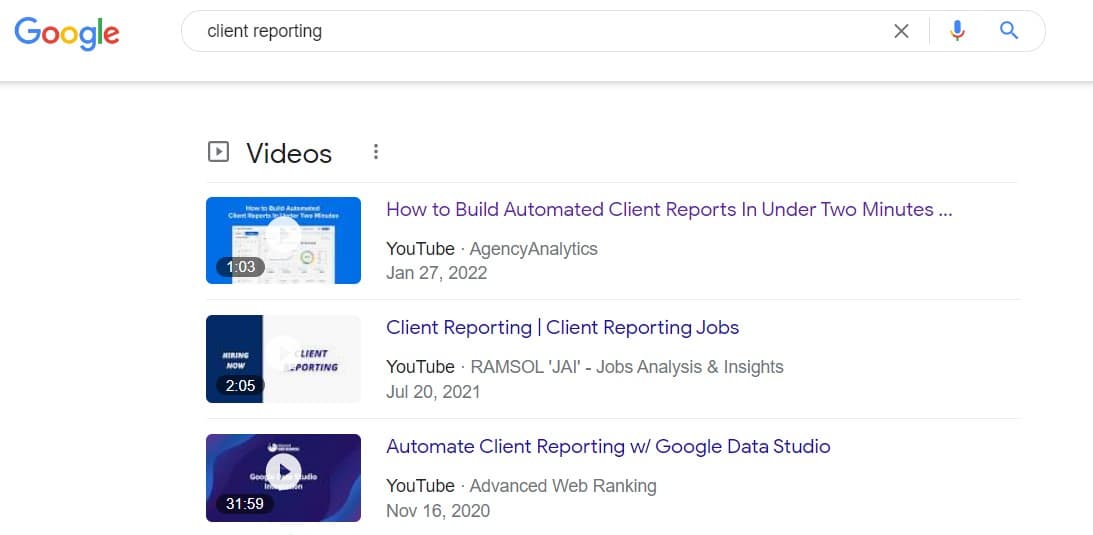Click the 'Jan 27, 2022' date
Image resolution: width=1093 pixels, height=535 pixels.
(x=436, y=273)
